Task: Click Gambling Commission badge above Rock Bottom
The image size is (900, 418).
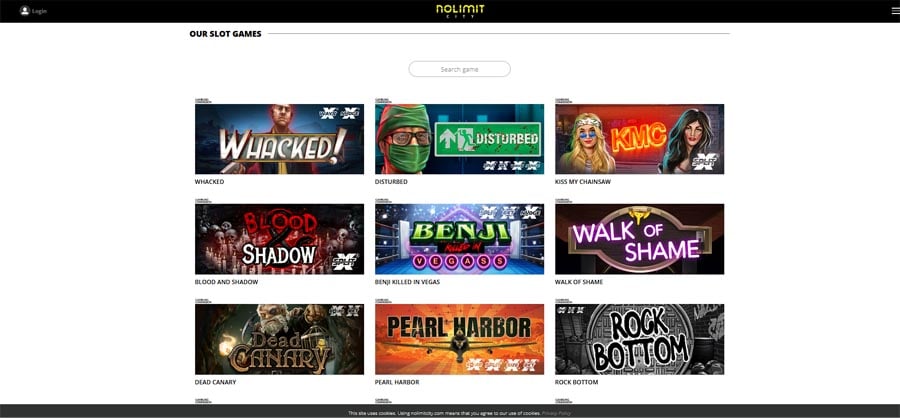Action: click(x=564, y=301)
